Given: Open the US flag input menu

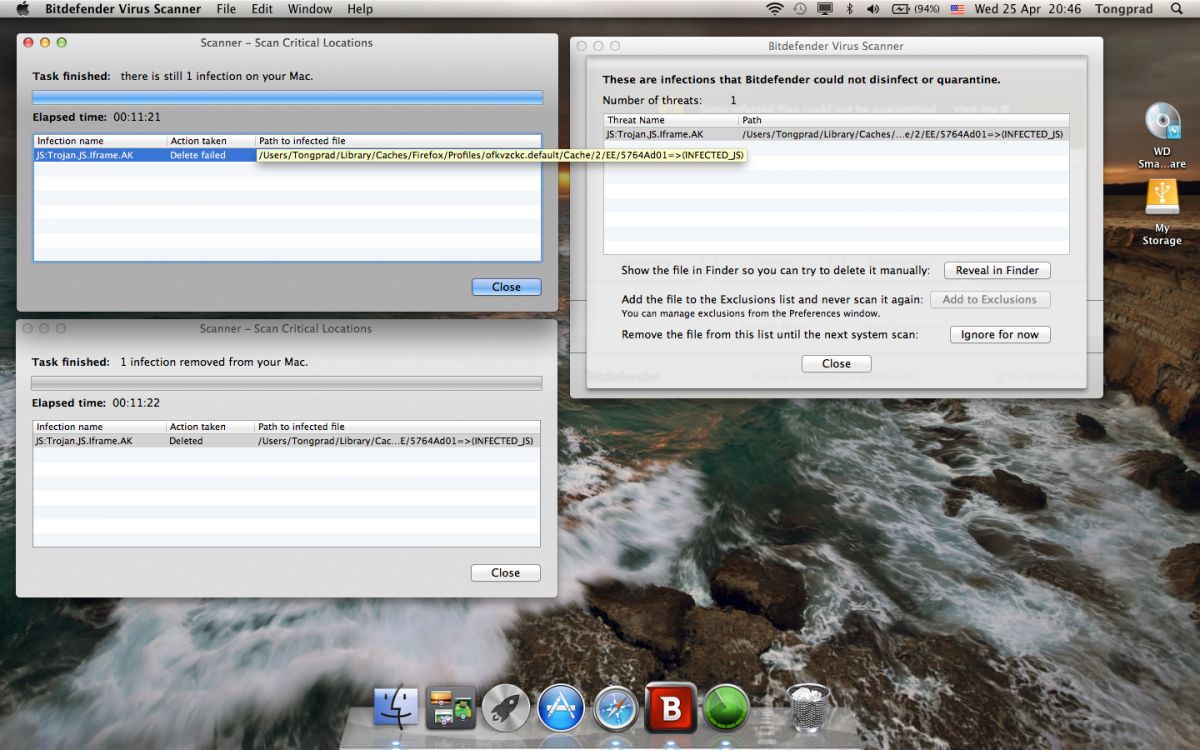Looking at the screenshot, I should (957, 9).
